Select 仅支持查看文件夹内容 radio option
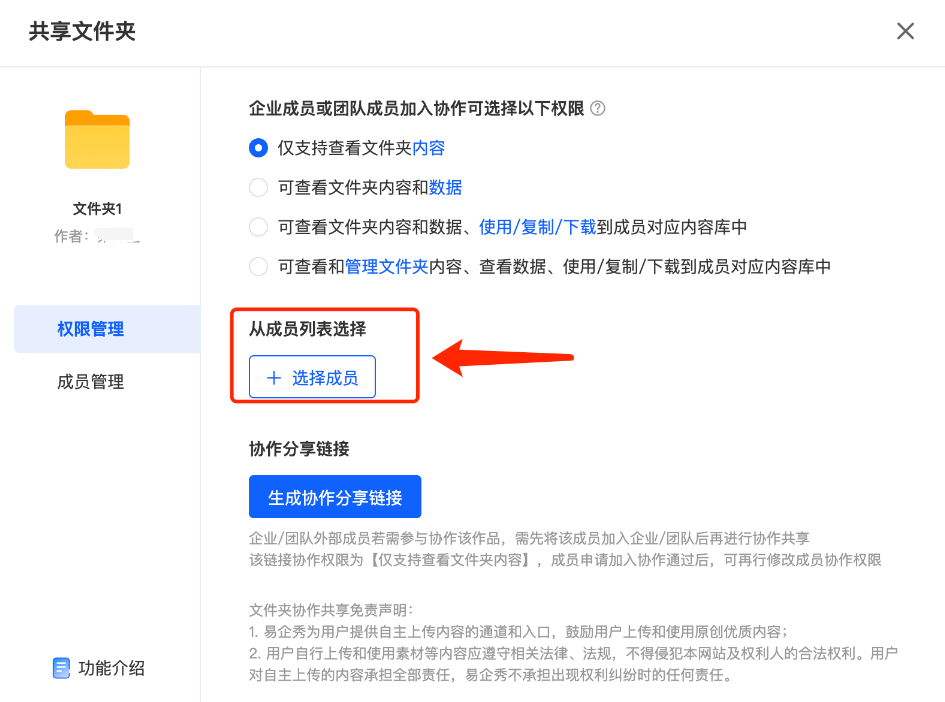 point(259,148)
